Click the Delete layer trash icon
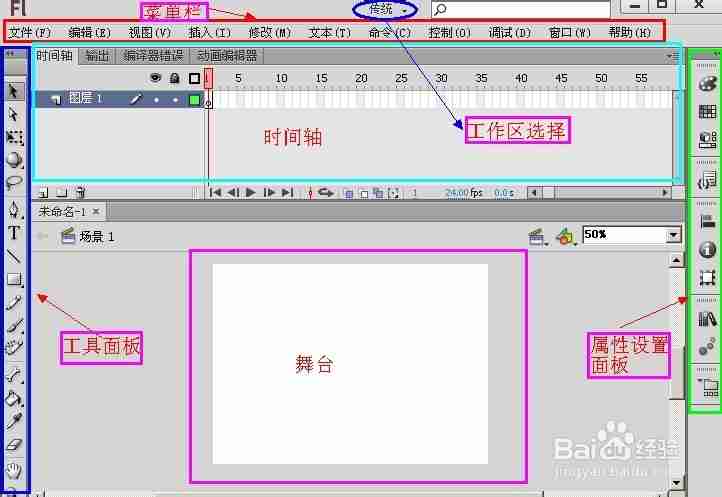722x497 pixels. 81,192
